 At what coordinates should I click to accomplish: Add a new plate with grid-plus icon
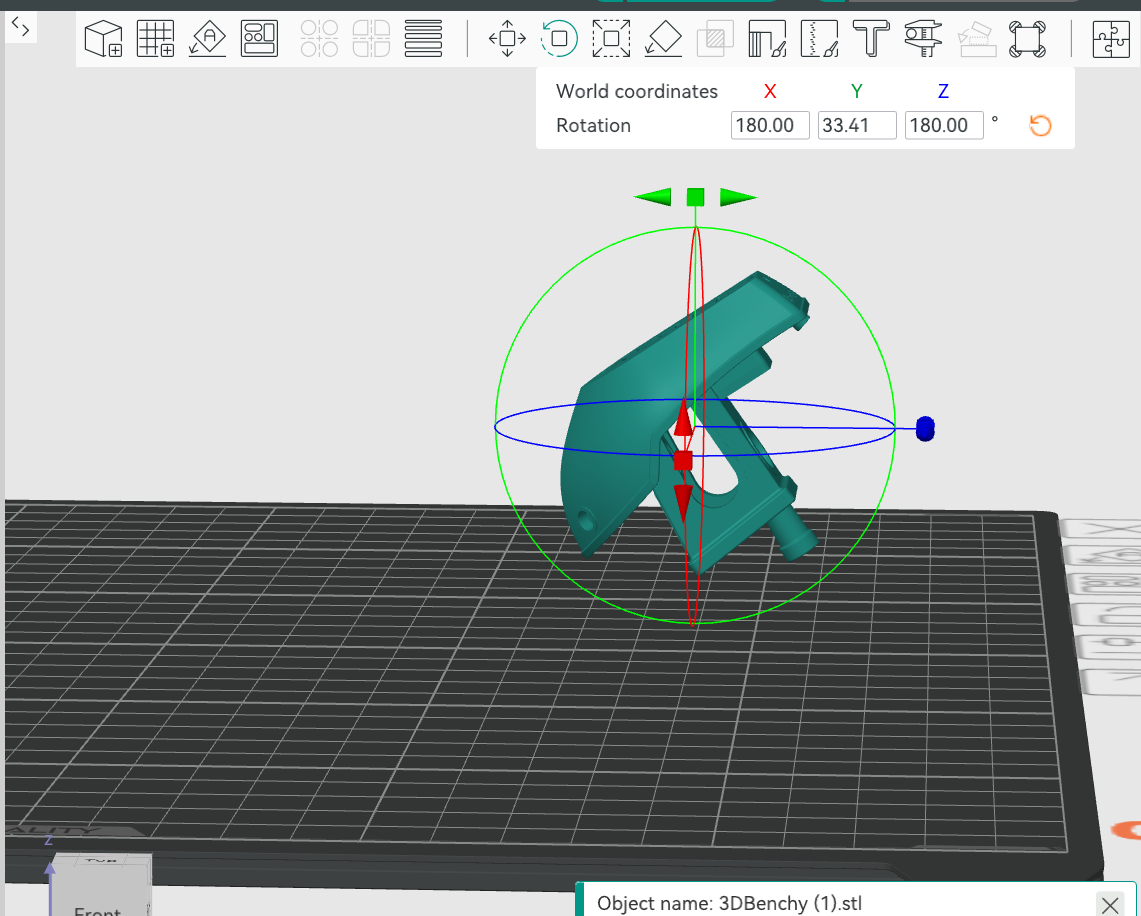(x=155, y=39)
